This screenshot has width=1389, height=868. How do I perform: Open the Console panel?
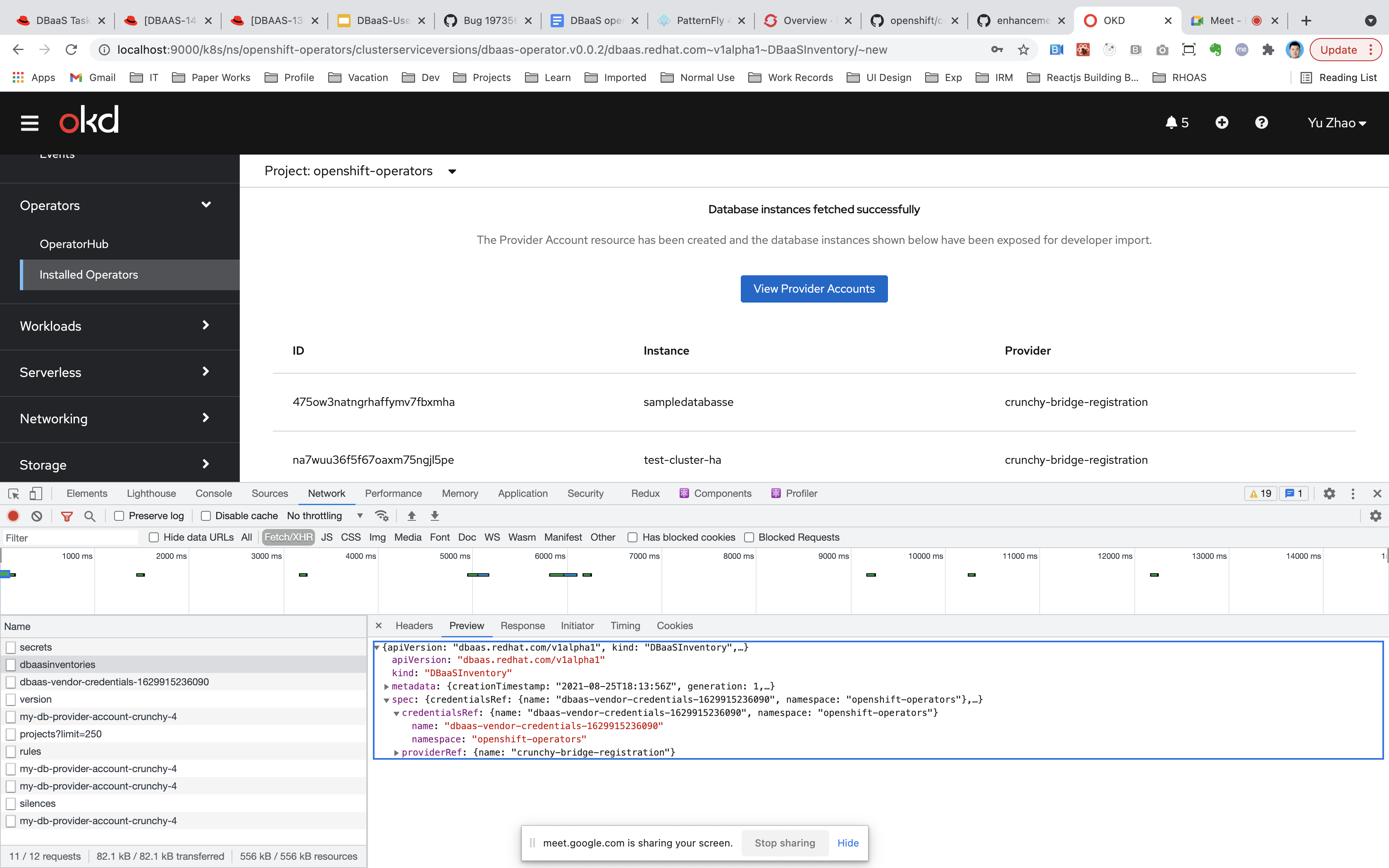[x=213, y=493]
